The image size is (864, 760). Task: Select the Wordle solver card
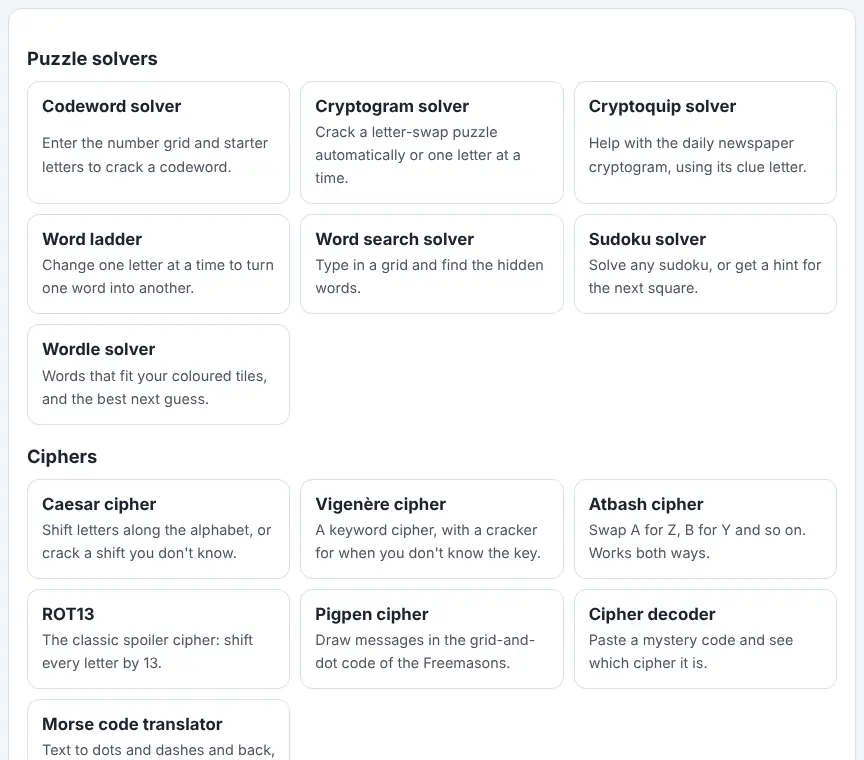point(158,374)
